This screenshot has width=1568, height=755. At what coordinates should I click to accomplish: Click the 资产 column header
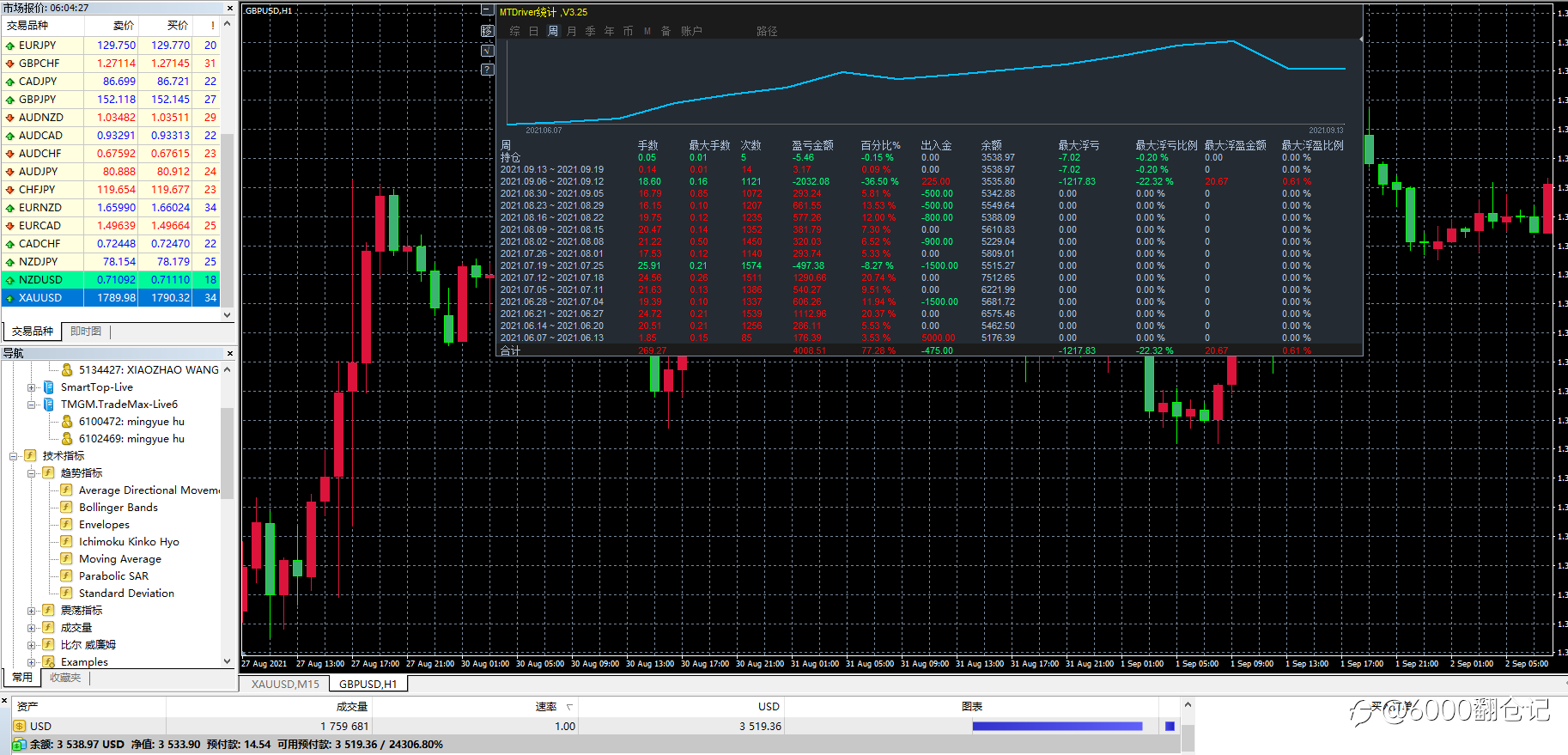89,707
